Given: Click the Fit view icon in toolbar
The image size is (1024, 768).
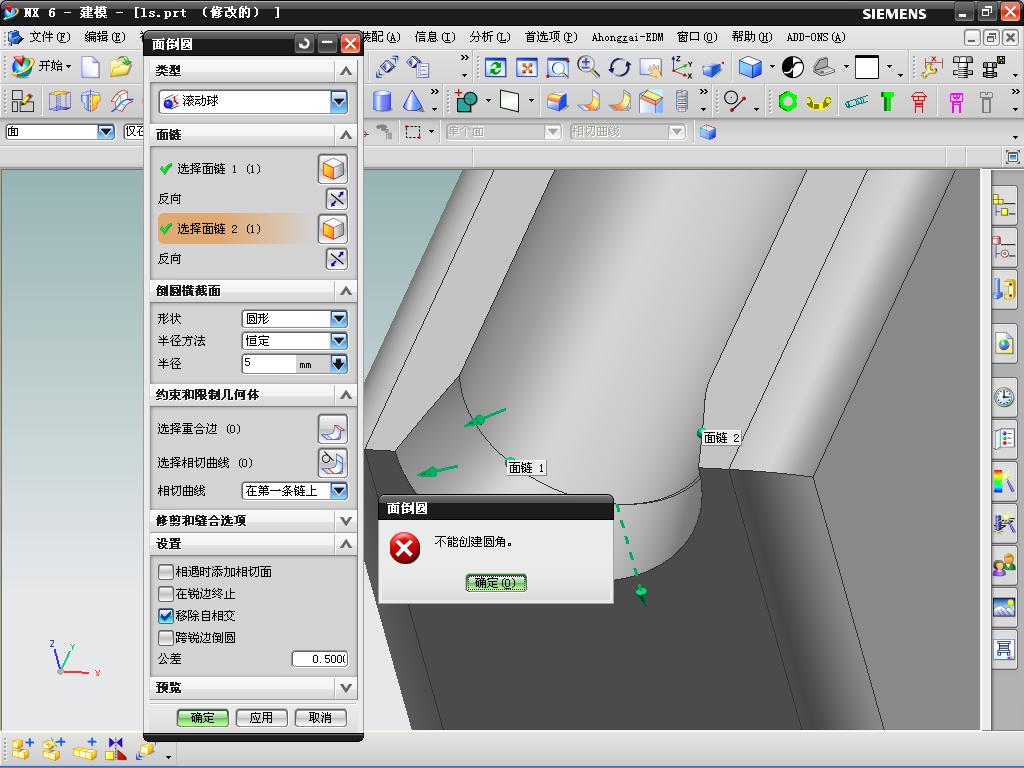Looking at the screenshot, I should [526, 67].
